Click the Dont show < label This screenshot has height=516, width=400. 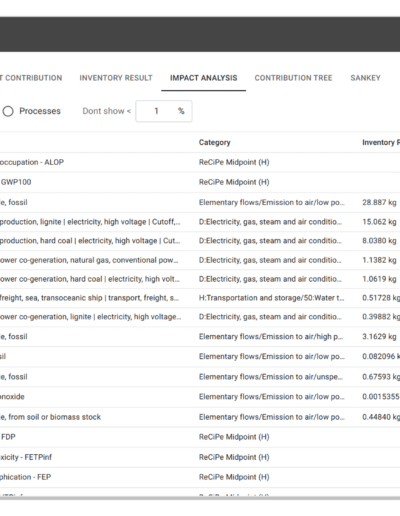click(x=107, y=111)
